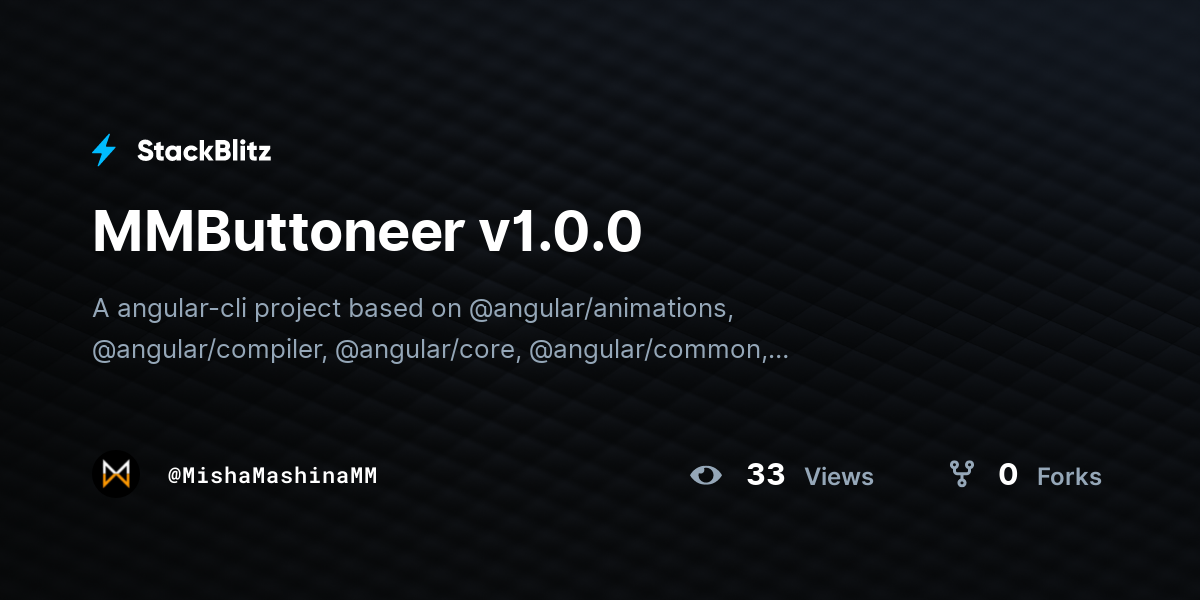
Task: Click the eye views icon
Action: click(706, 475)
